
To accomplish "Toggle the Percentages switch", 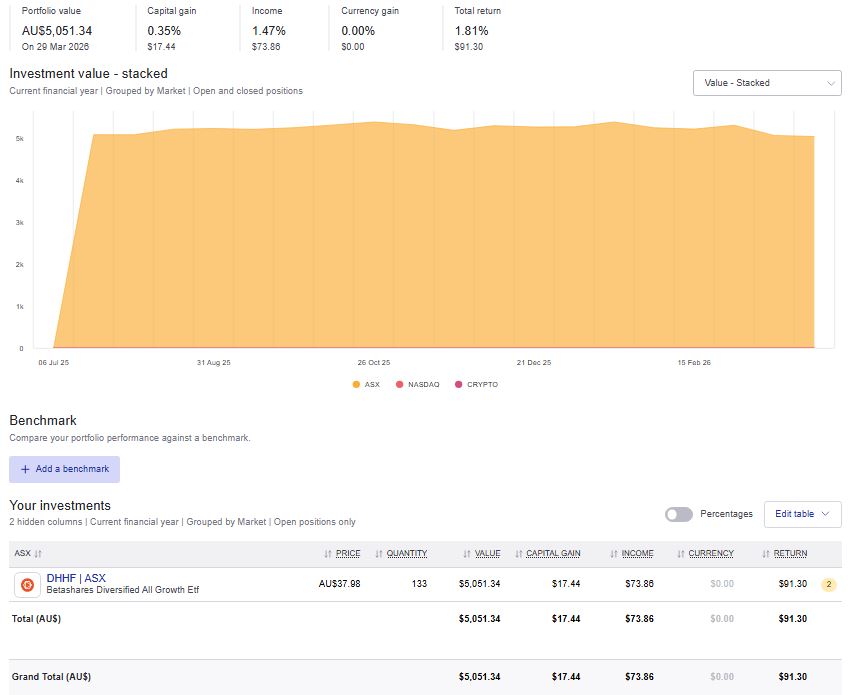I will [x=678, y=514].
